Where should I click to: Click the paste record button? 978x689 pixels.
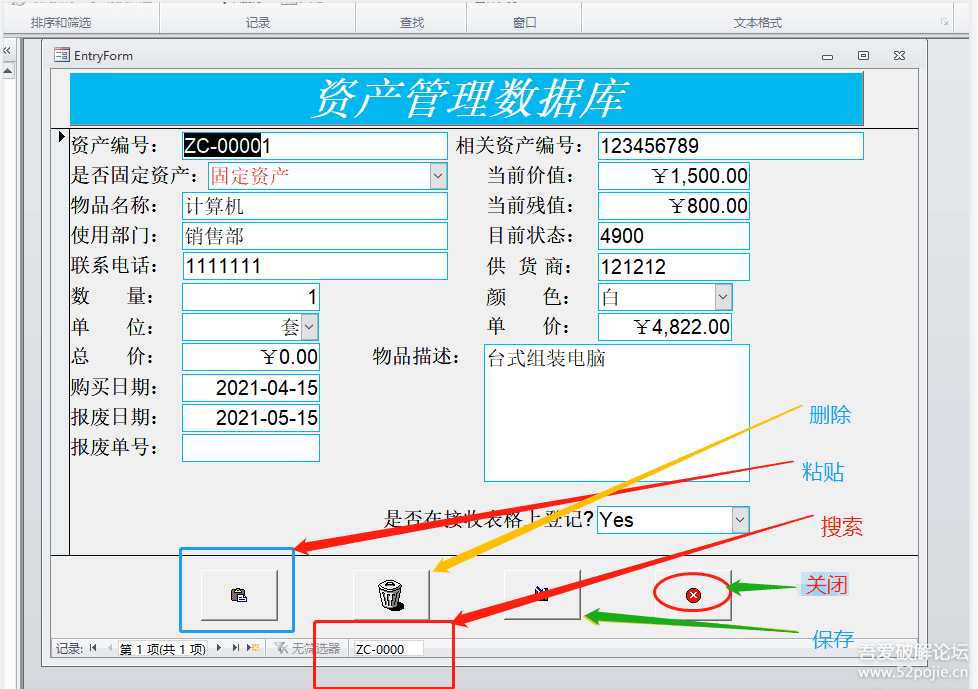tap(240, 595)
